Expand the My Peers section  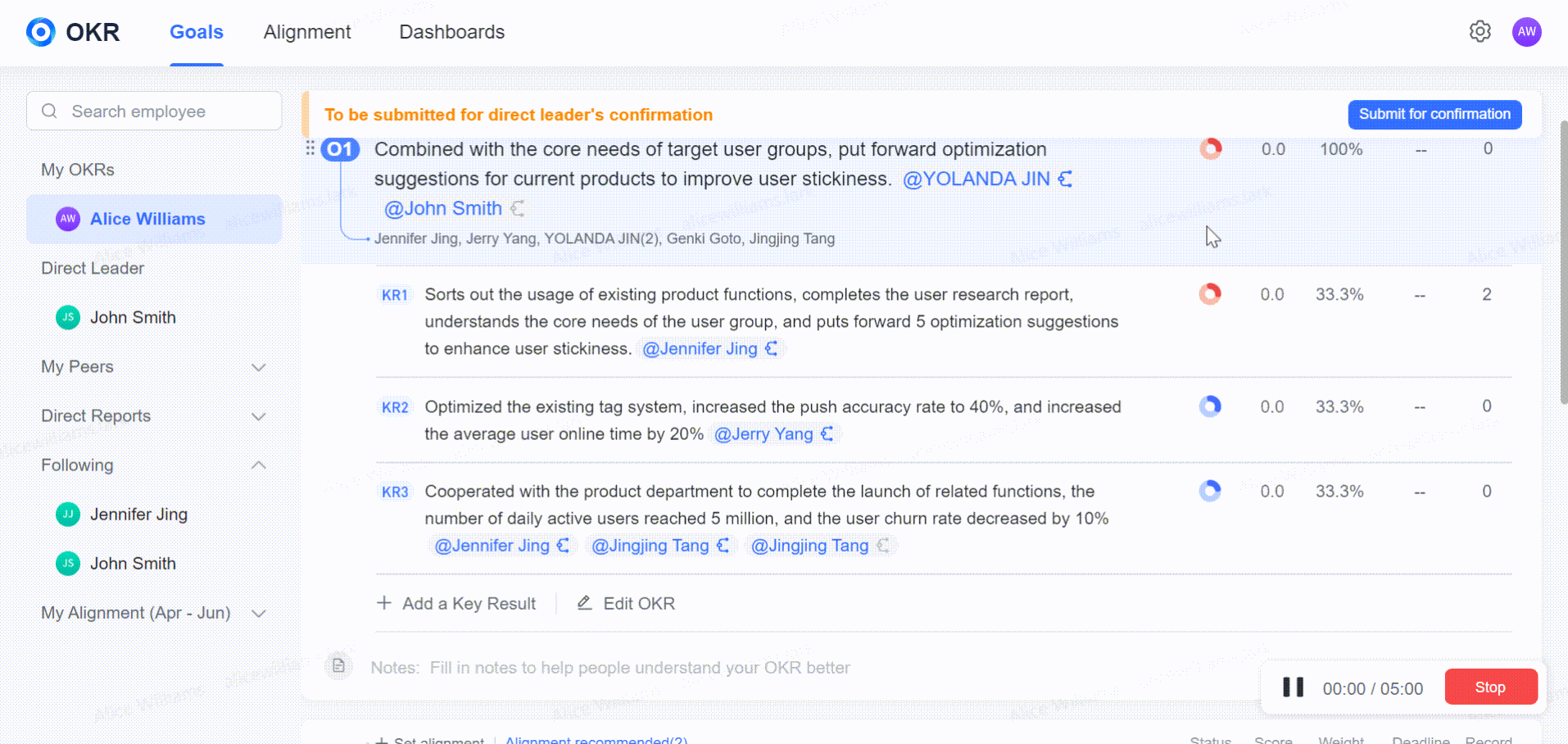click(259, 367)
